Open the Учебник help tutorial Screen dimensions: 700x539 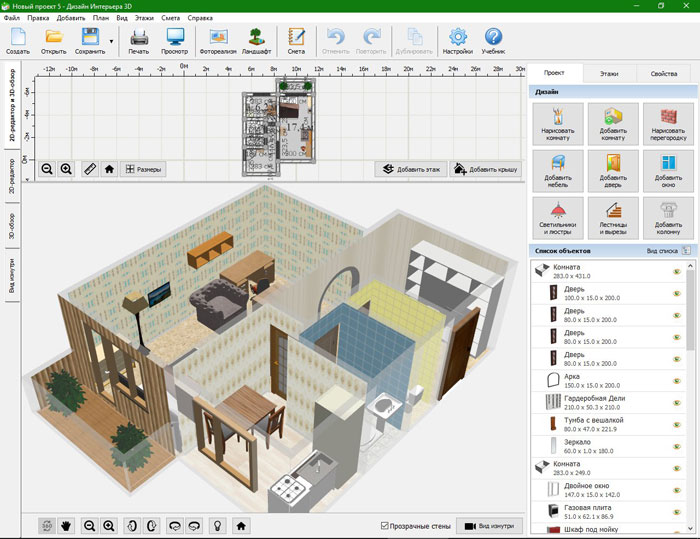pyautogui.click(x=493, y=41)
